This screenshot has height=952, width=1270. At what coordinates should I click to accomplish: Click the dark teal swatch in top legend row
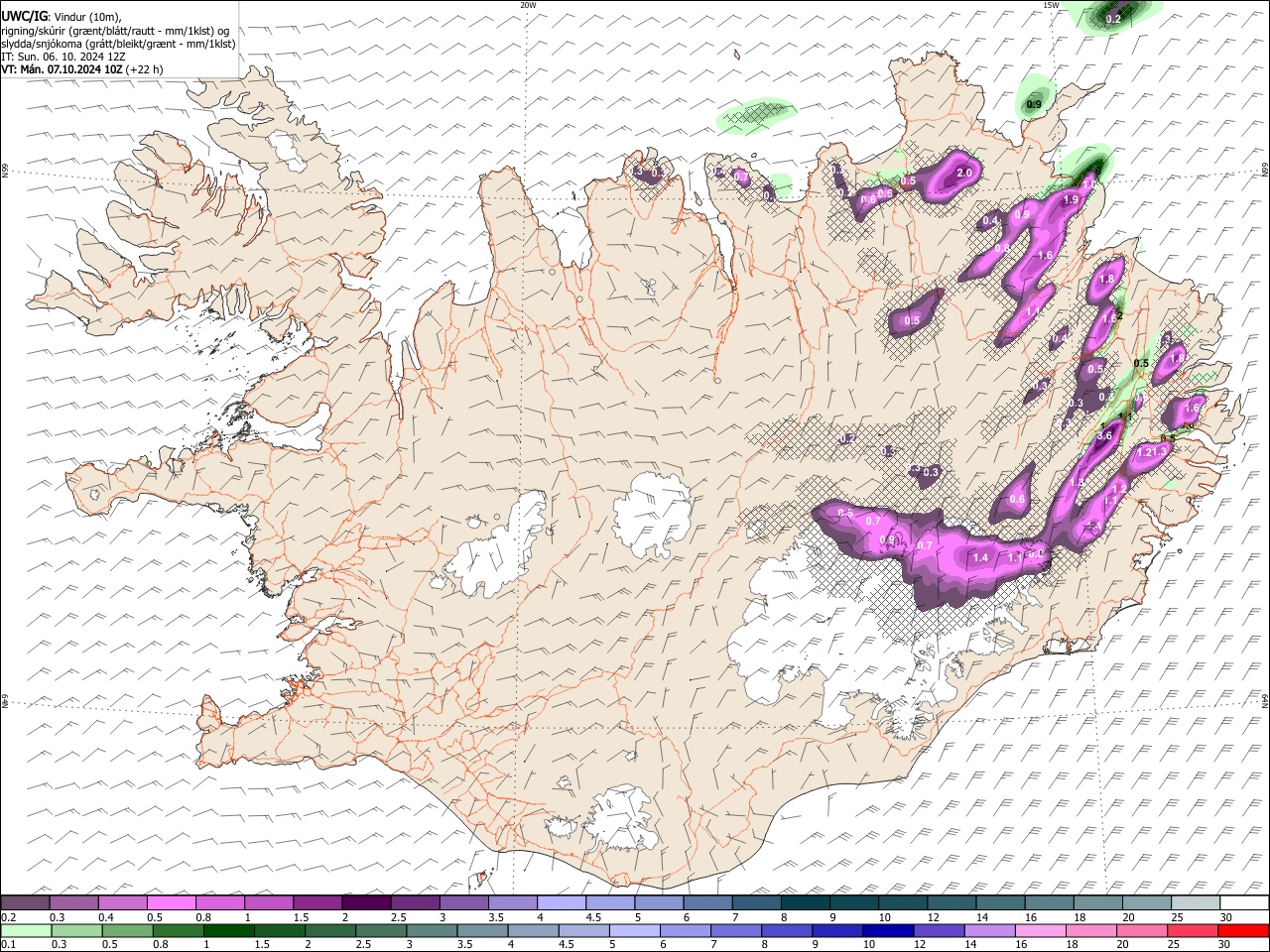pyautogui.click(x=805, y=902)
